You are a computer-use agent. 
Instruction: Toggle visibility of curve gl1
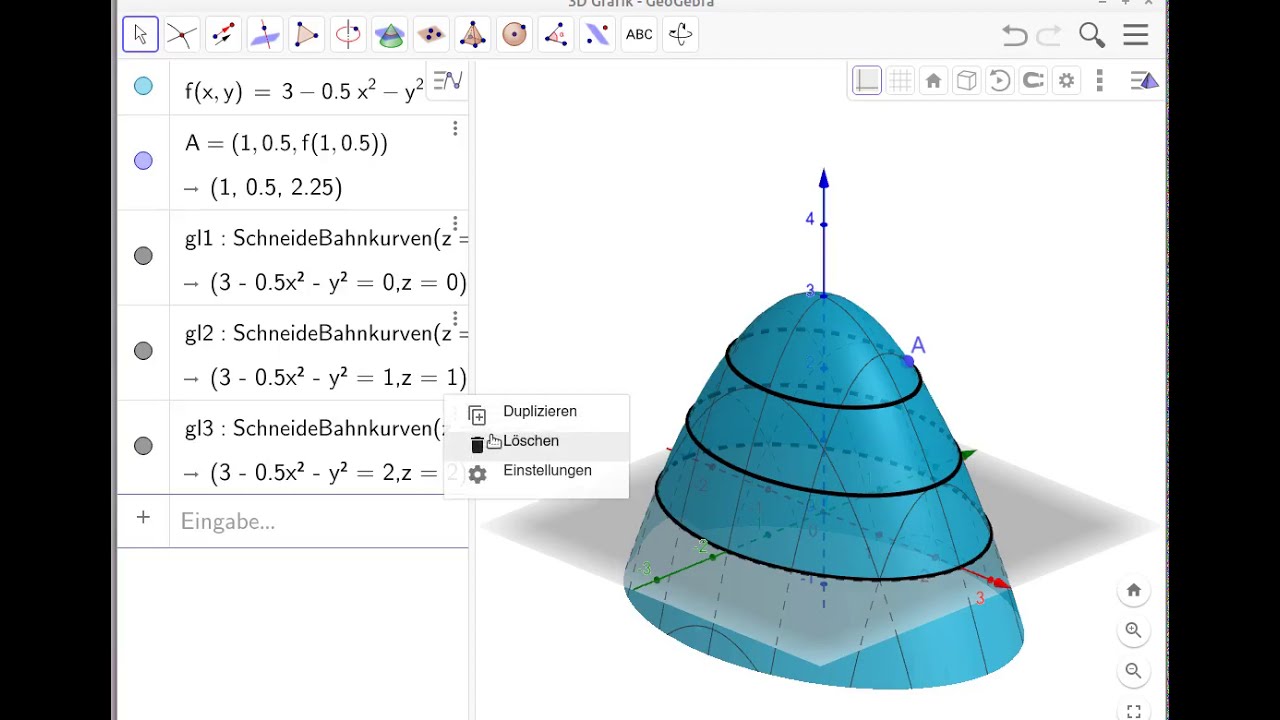click(x=143, y=256)
